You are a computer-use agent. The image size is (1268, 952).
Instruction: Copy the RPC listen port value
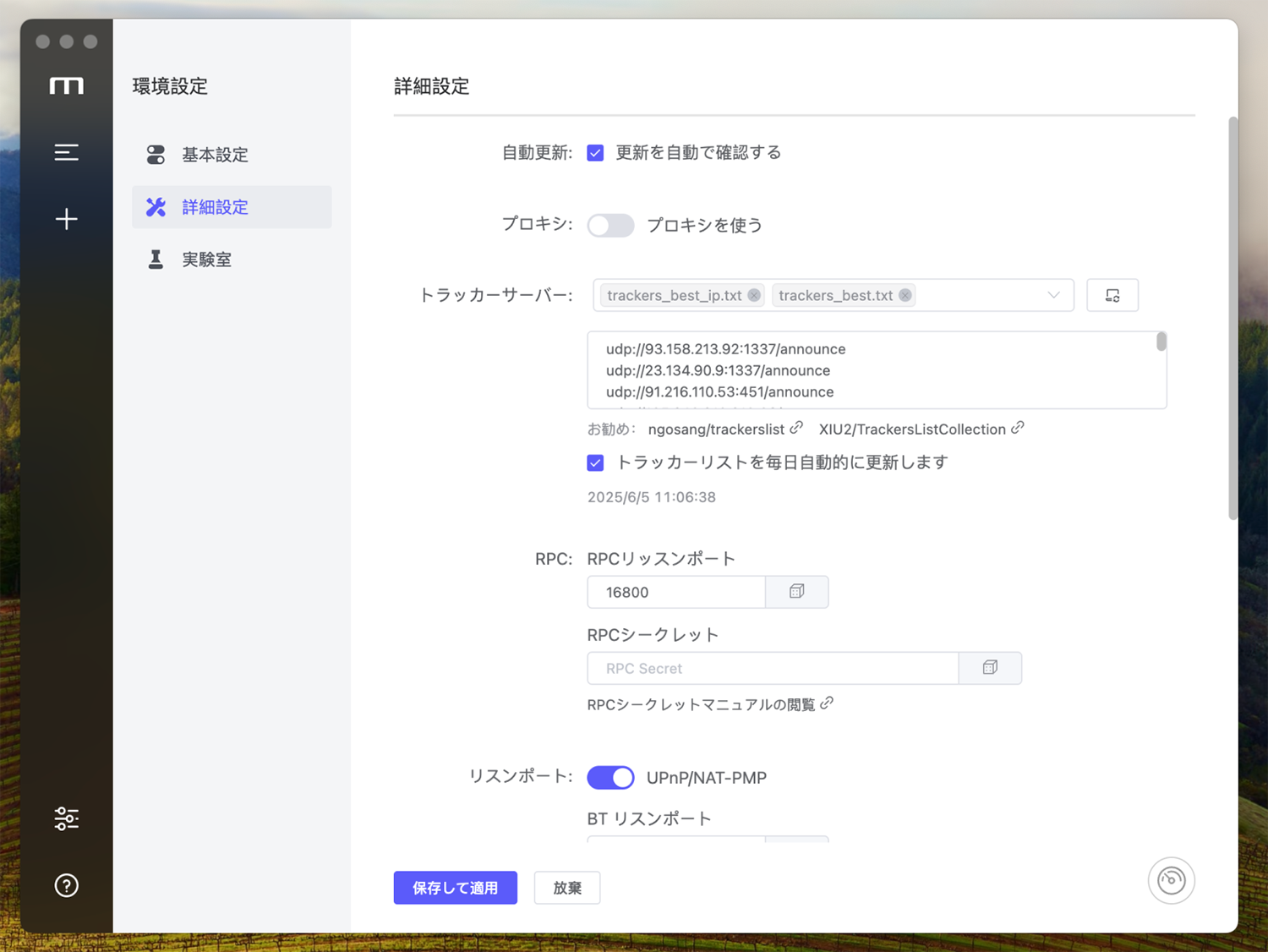[796, 592]
